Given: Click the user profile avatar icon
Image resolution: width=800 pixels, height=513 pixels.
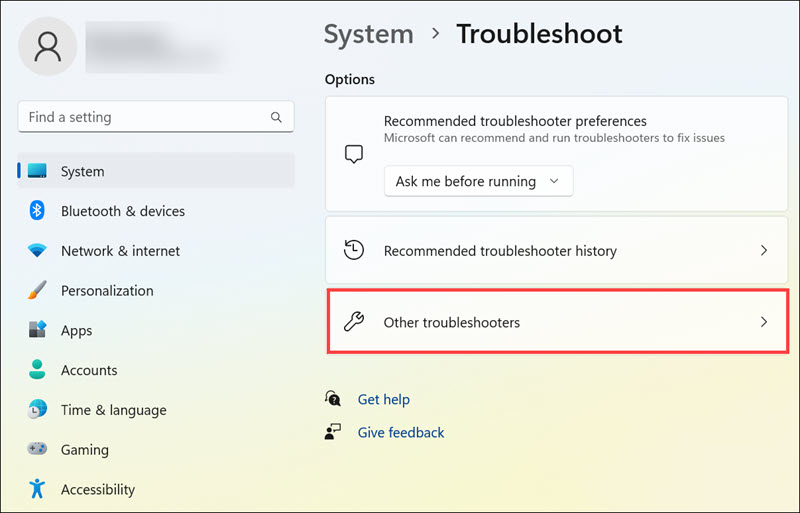Looking at the screenshot, I should (47, 45).
